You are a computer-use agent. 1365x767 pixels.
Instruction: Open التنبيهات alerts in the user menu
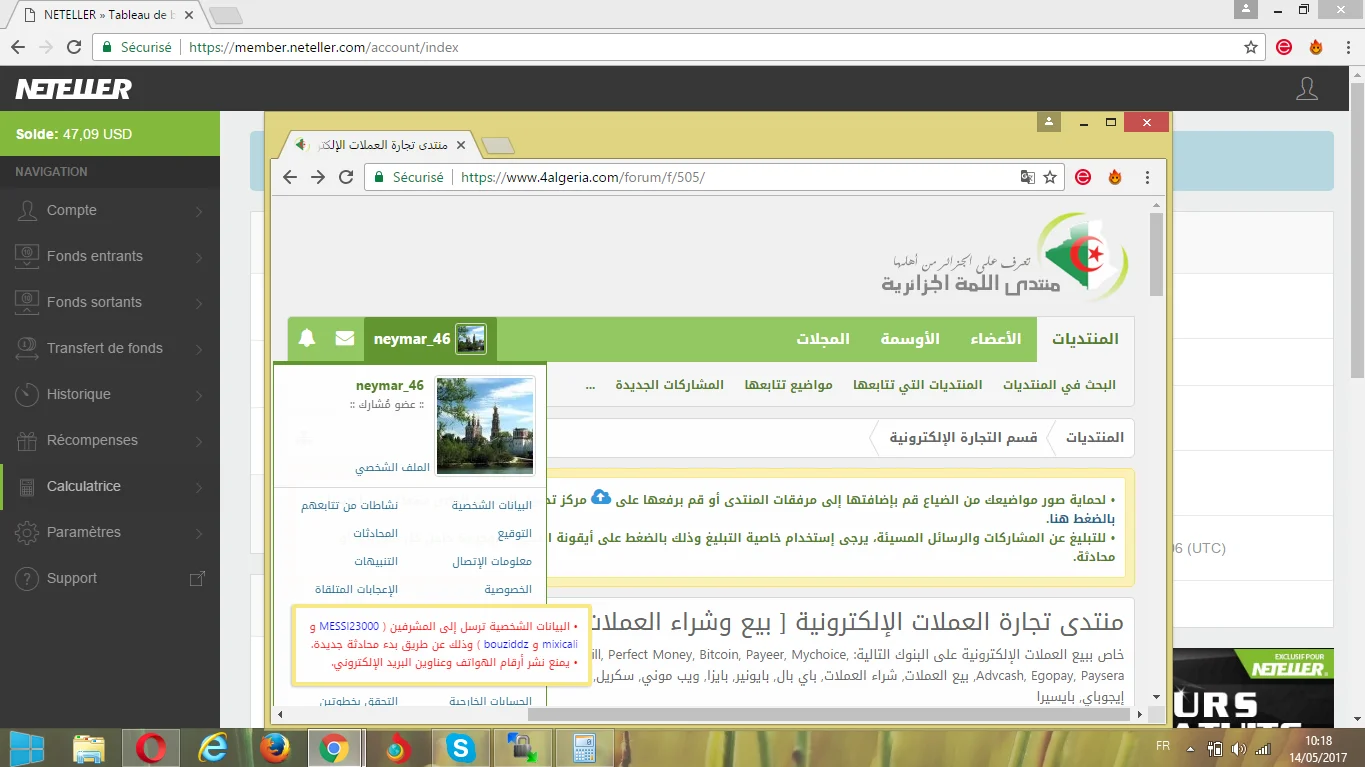click(x=376, y=562)
